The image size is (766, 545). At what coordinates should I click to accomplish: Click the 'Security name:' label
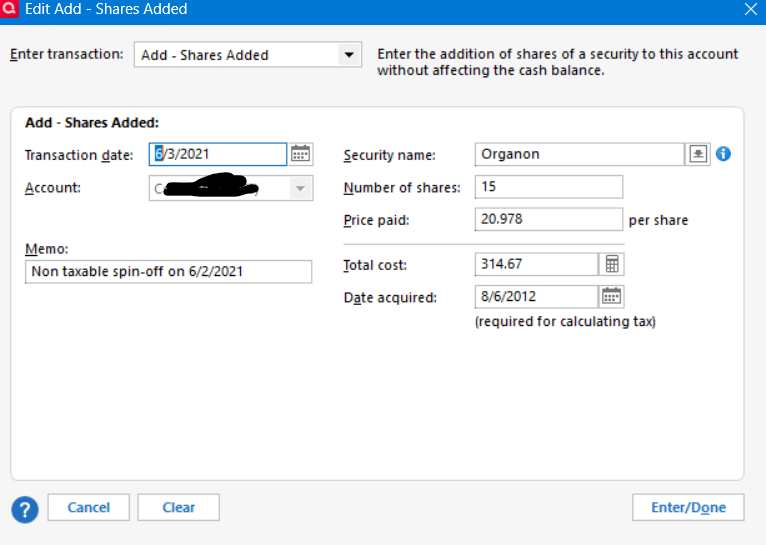pyautogui.click(x=389, y=155)
